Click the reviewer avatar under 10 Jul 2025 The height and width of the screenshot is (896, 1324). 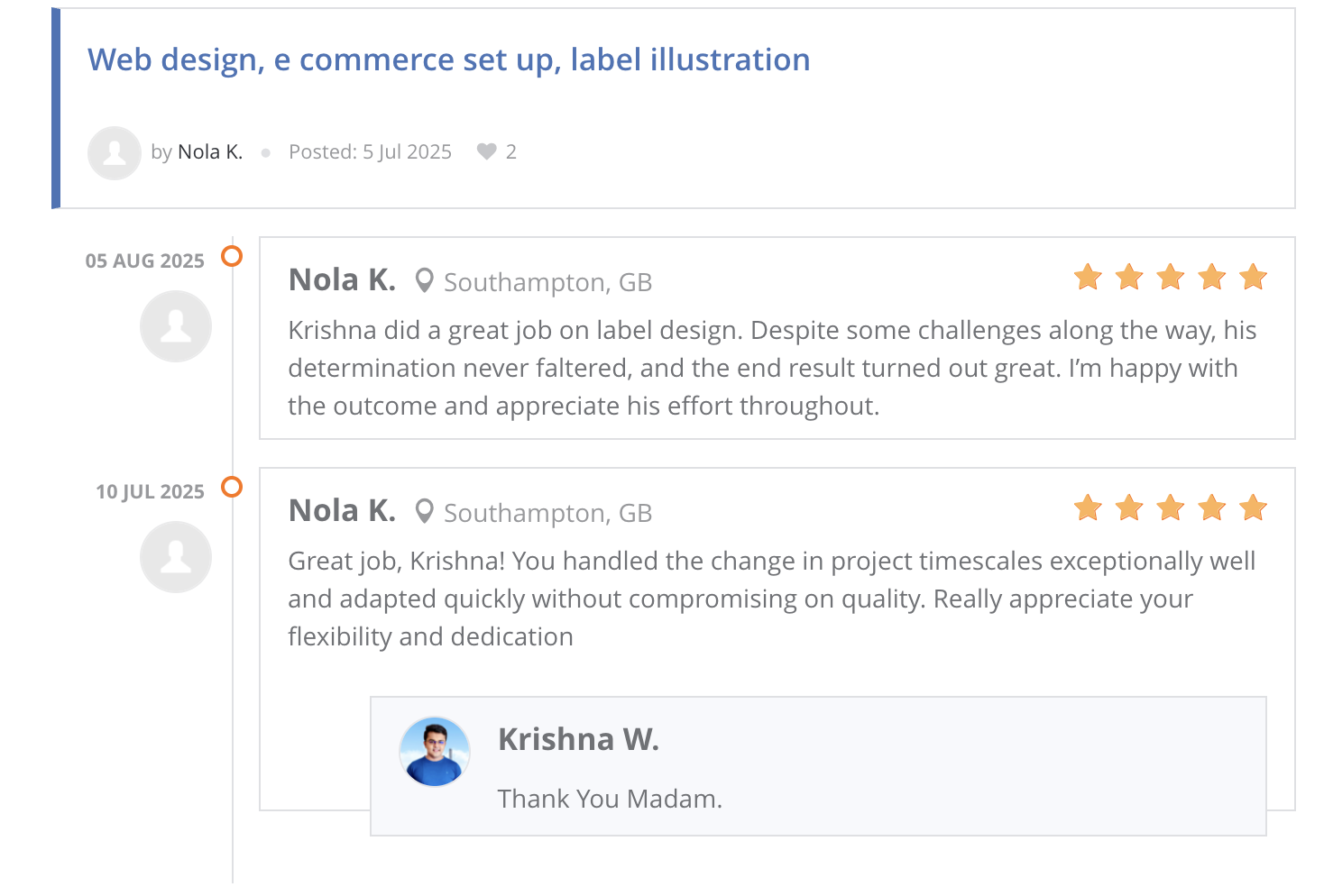176,557
